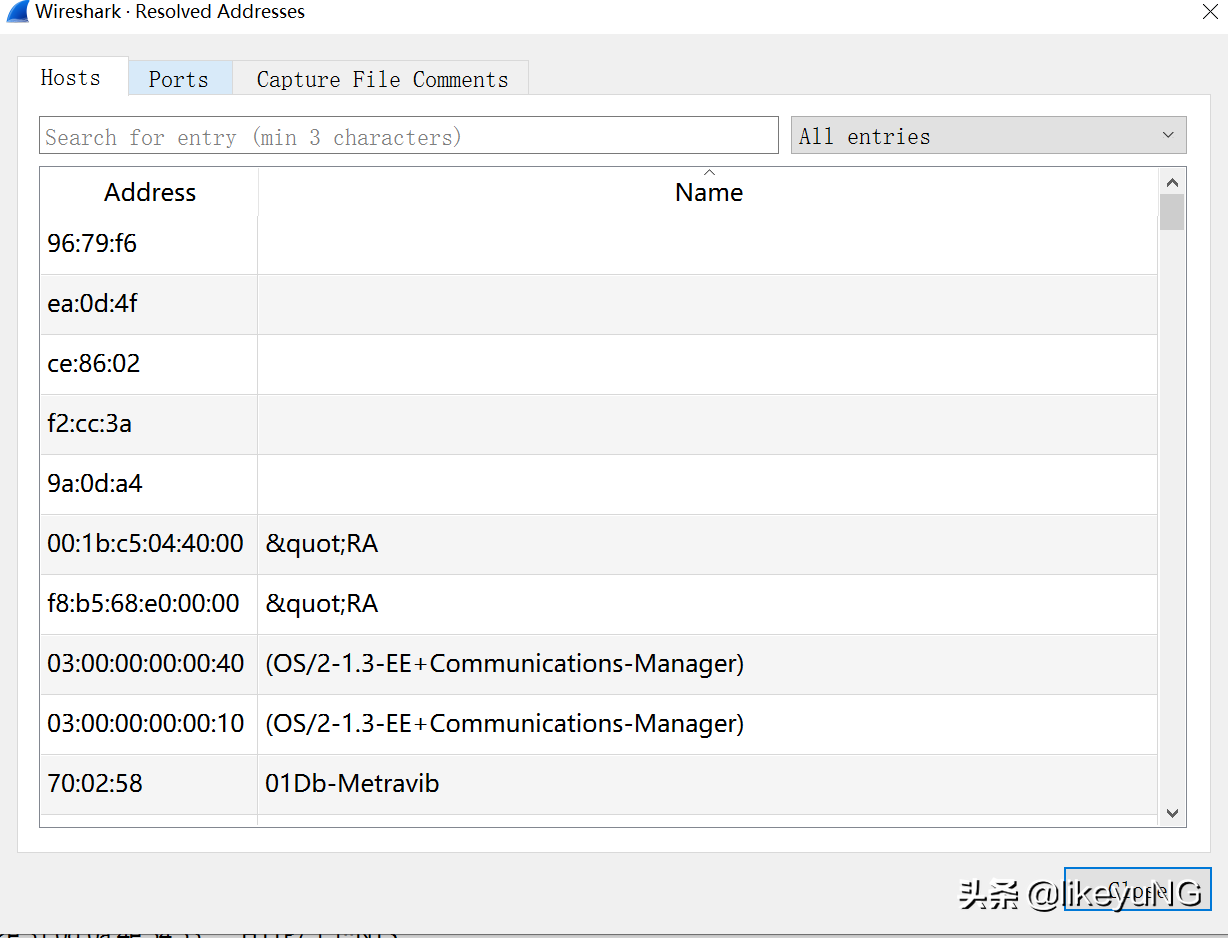
Task: Select address ea:0d:4f
Action: [92, 304]
